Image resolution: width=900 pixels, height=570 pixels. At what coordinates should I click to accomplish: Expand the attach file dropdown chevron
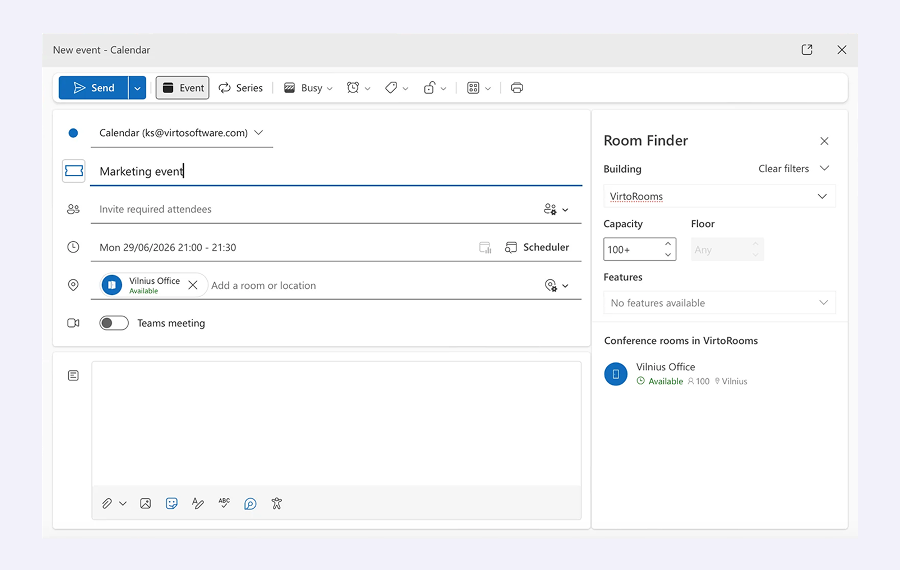click(x=123, y=503)
